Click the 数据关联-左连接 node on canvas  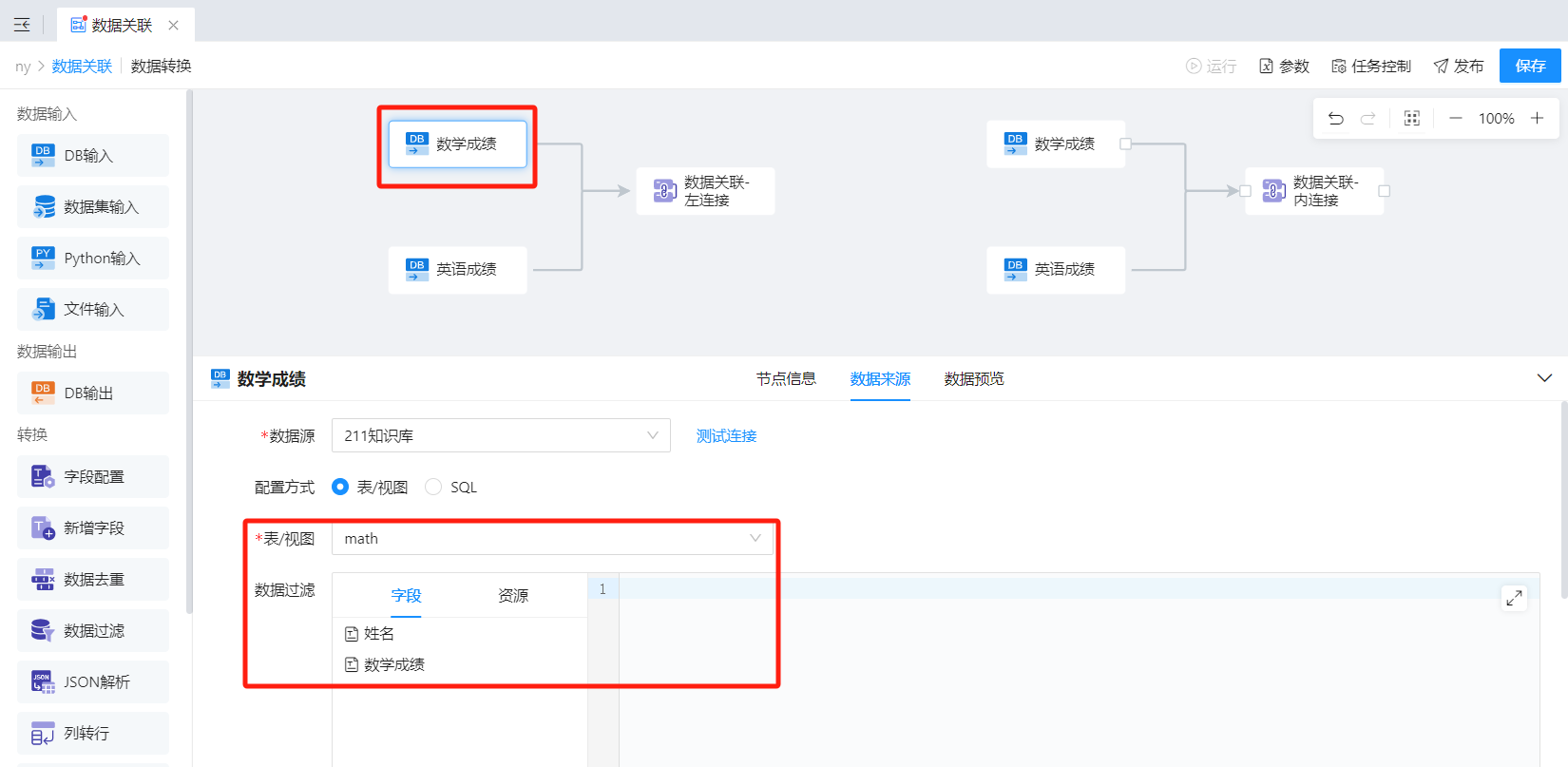tap(705, 191)
